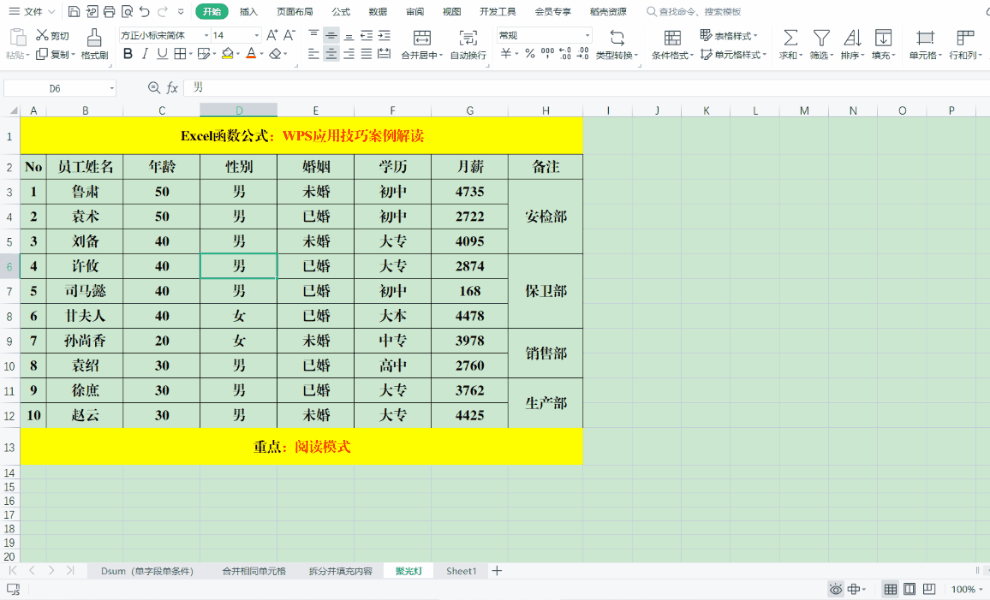Switch to the 插入 (Insert) ribbon tab
The width and height of the screenshot is (990, 600).
tap(249, 12)
